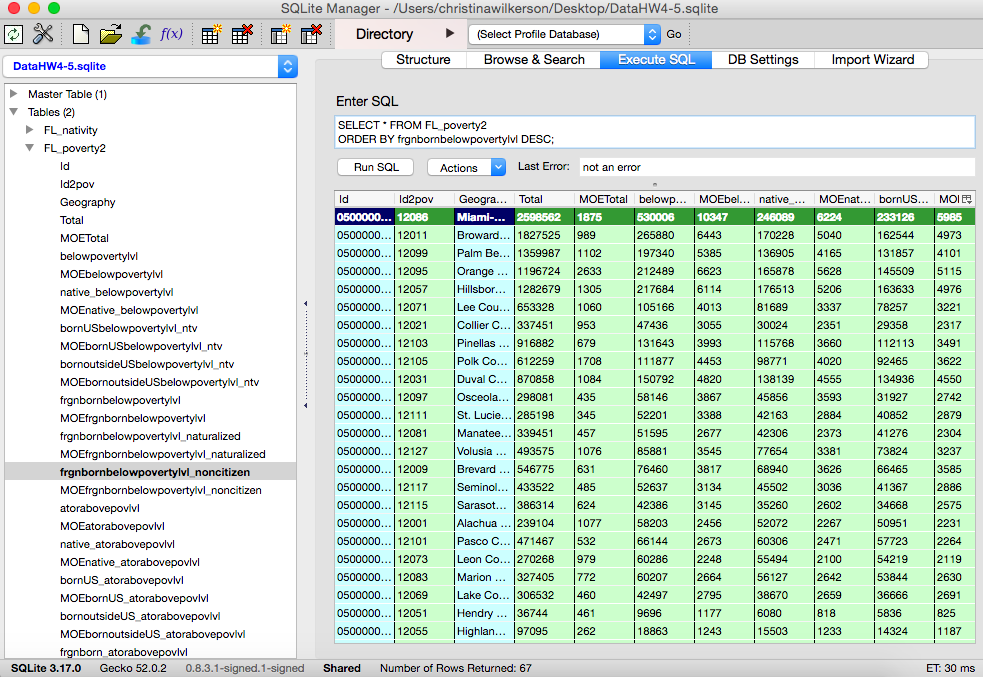The width and height of the screenshot is (983, 677).
Task: Select Geography column in the tree
Action: pos(88,202)
